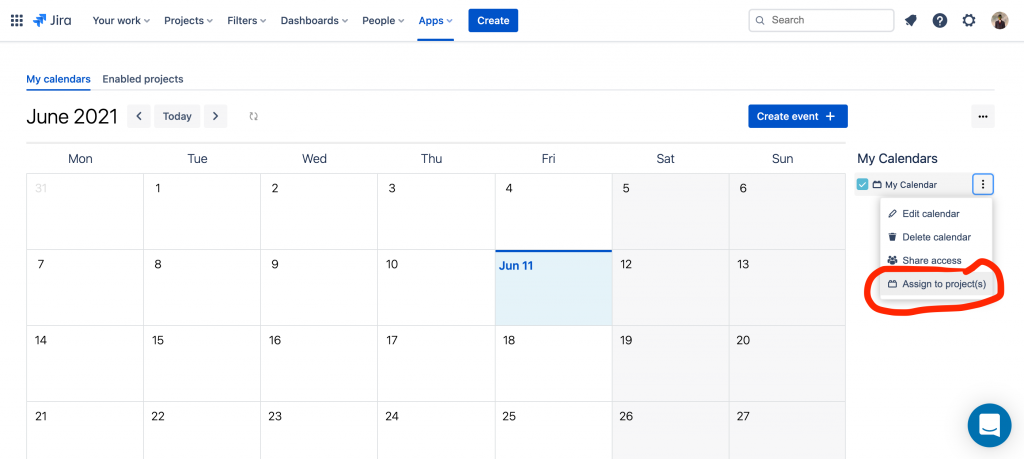Viewport: 1024px width, 459px height.
Task: Refresh the calendar with the sync icon
Action: coord(253,116)
